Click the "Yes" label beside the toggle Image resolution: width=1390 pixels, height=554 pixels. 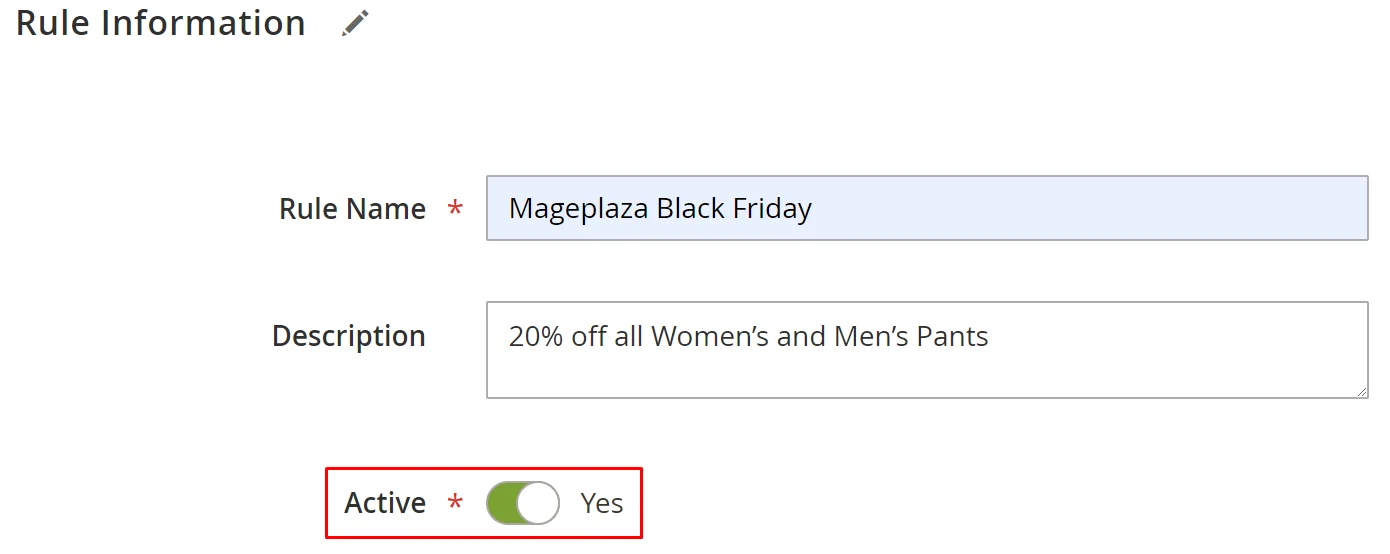601,503
